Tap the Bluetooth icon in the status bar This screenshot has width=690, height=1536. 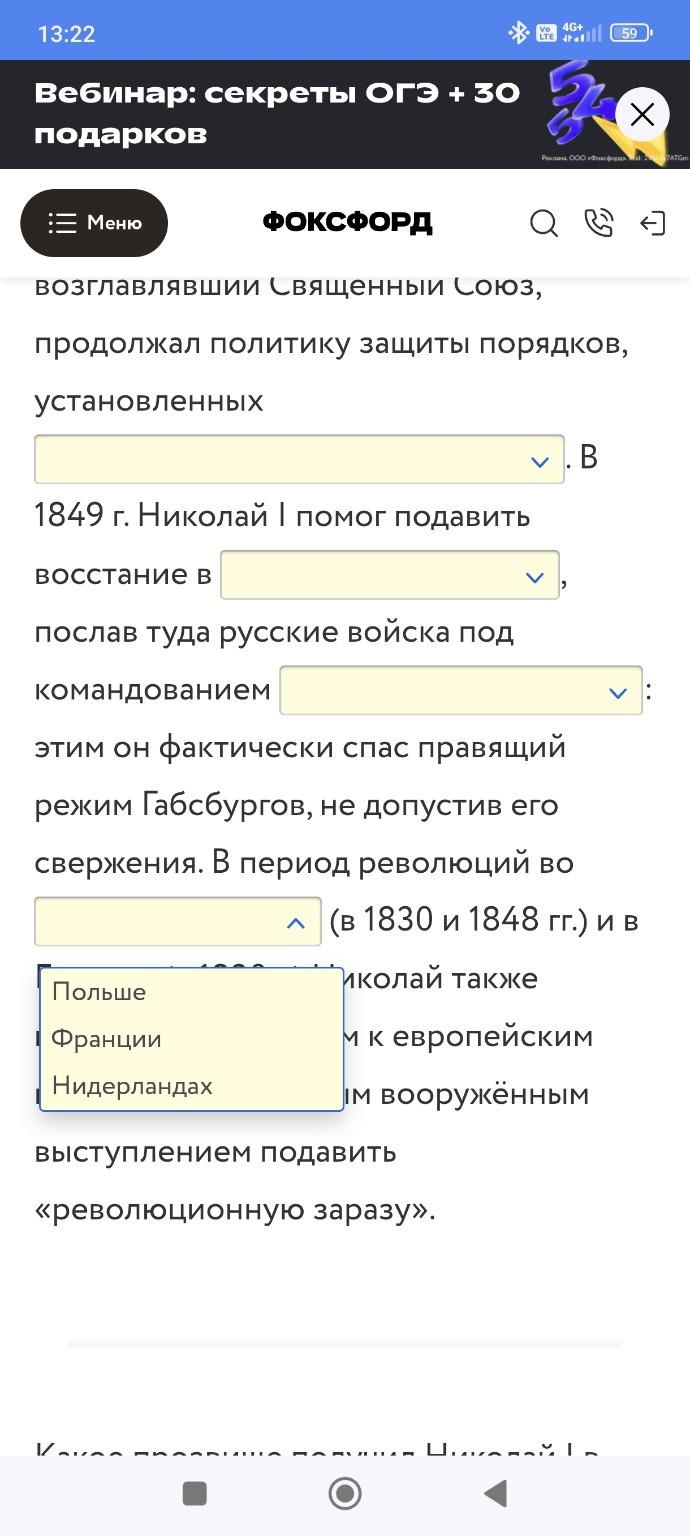518,30
